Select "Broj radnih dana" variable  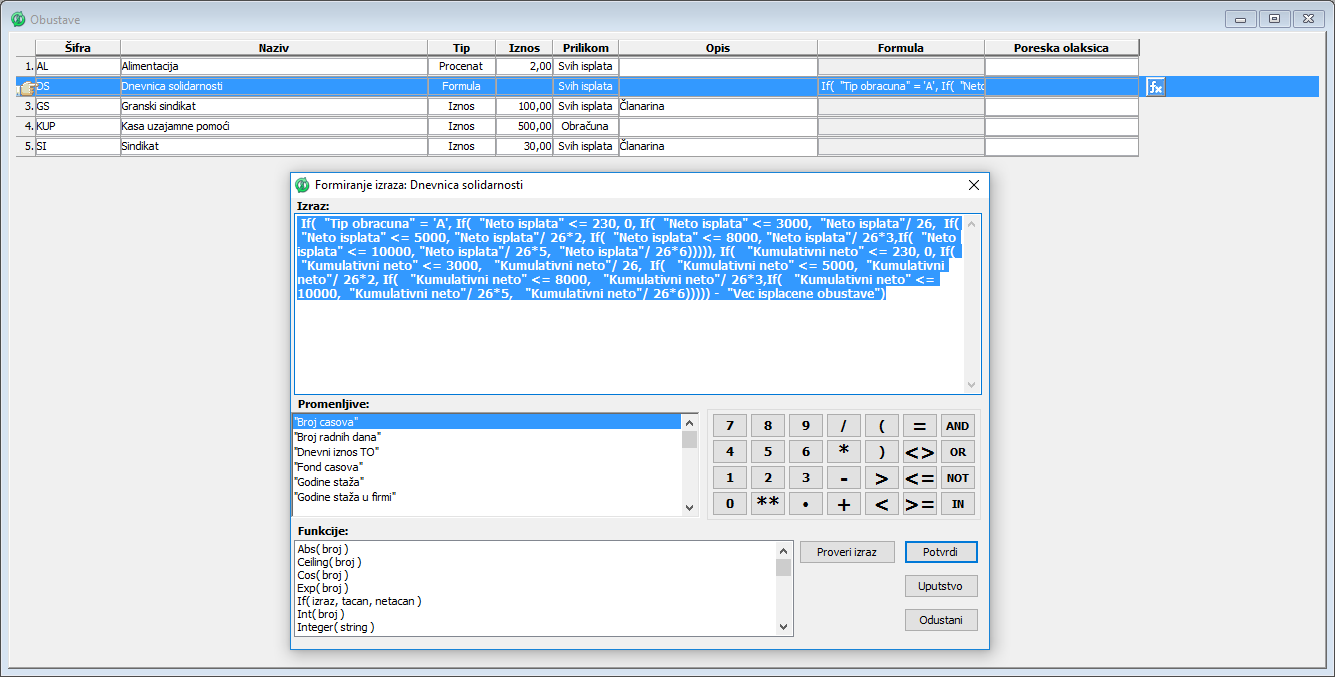coord(338,437)
